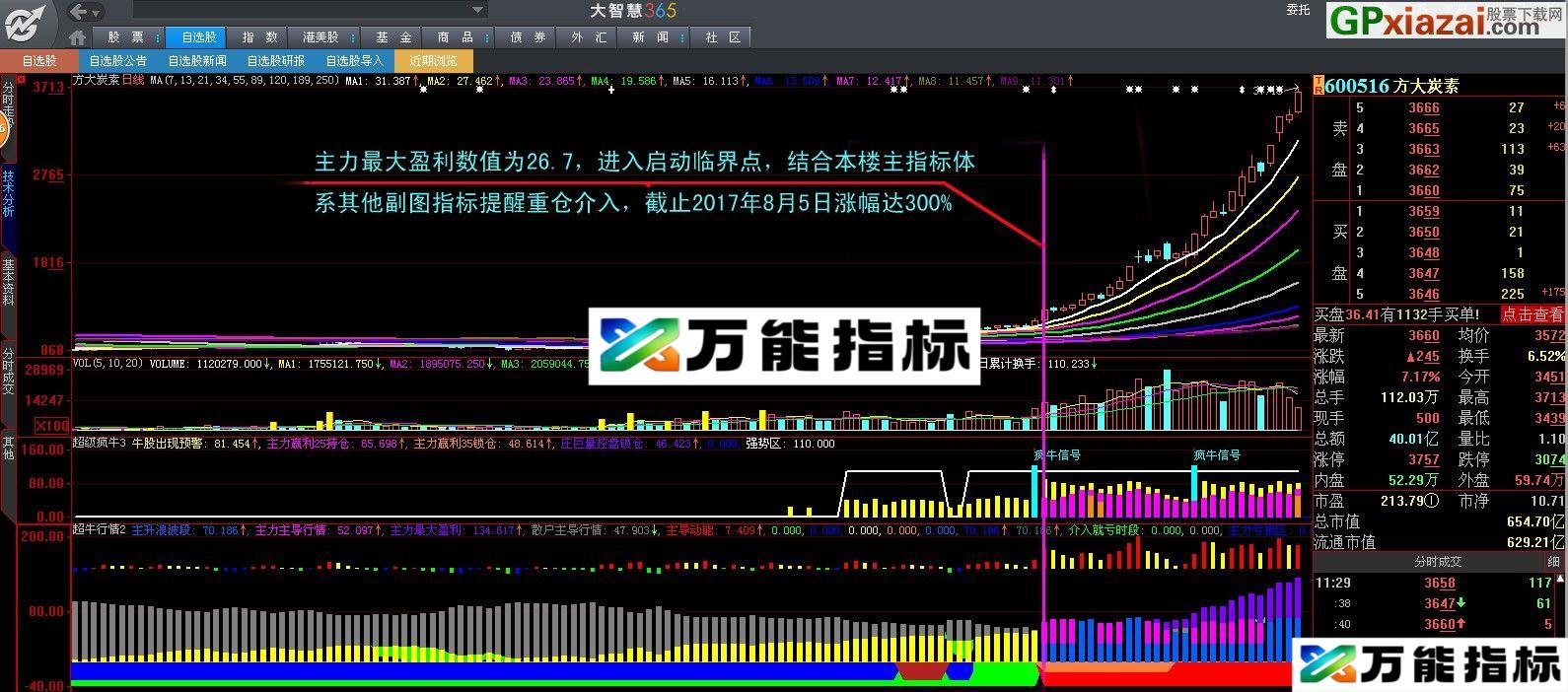Click the 涨幅 7.17% value
This screenshot has width=1568, height=692.
coord(1421,377)
